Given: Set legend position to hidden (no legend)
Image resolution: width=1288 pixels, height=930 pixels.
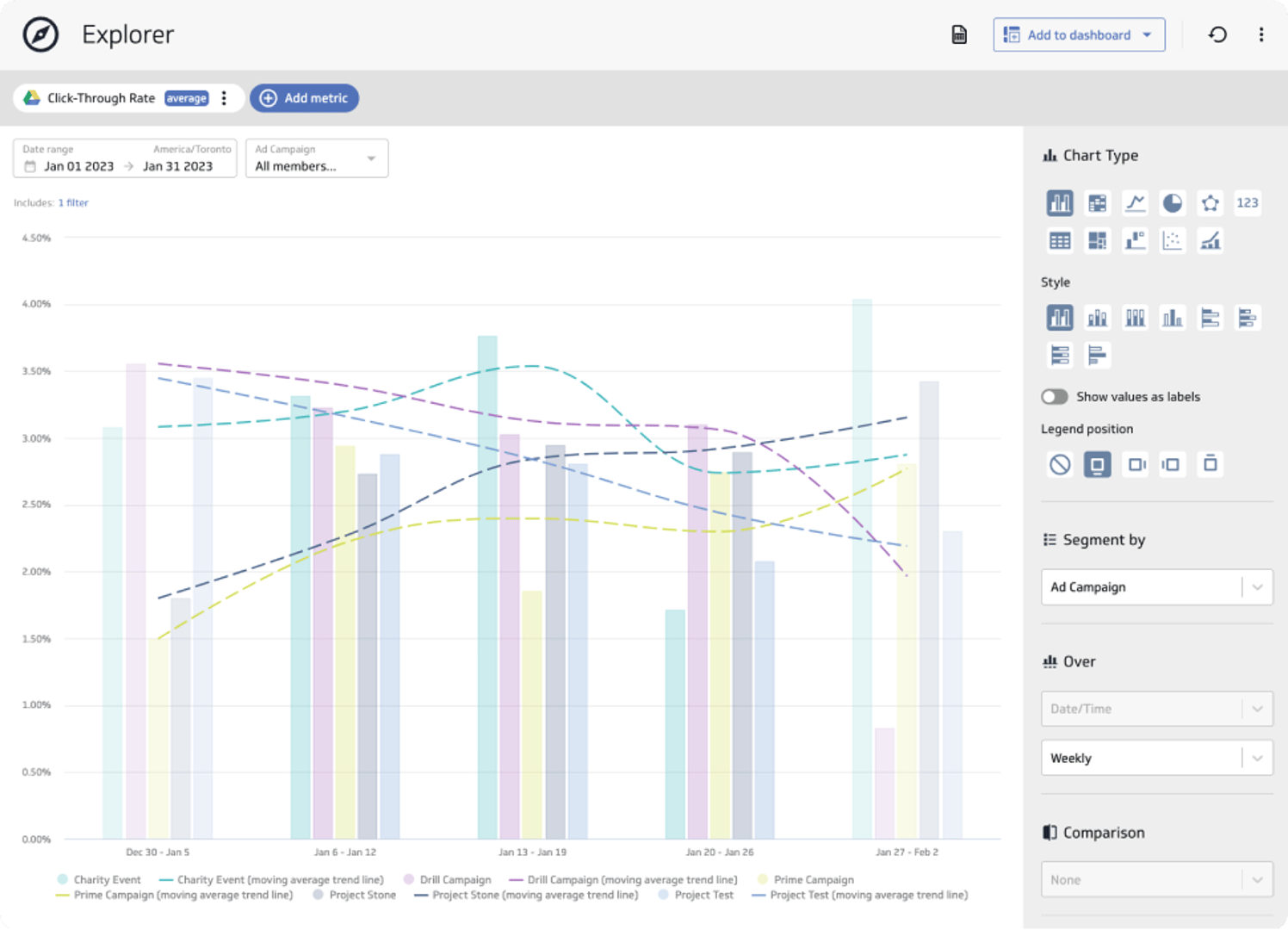Looking at the screenshot, I should pos(1060,465).
